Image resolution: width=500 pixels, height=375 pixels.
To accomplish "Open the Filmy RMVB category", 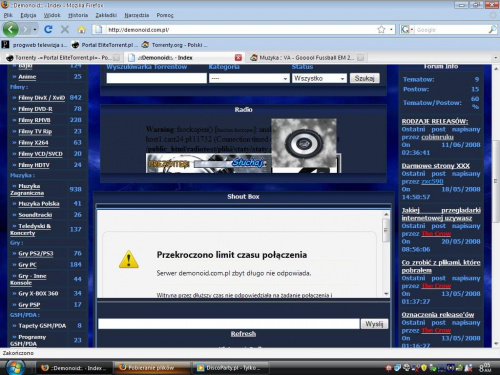I will pos(34,120).
